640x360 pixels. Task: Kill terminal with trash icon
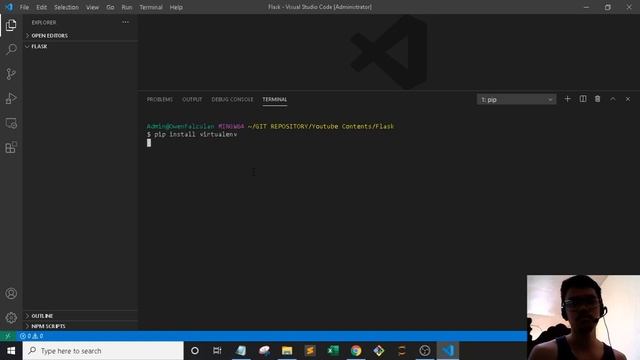click(x=598, y=99)
